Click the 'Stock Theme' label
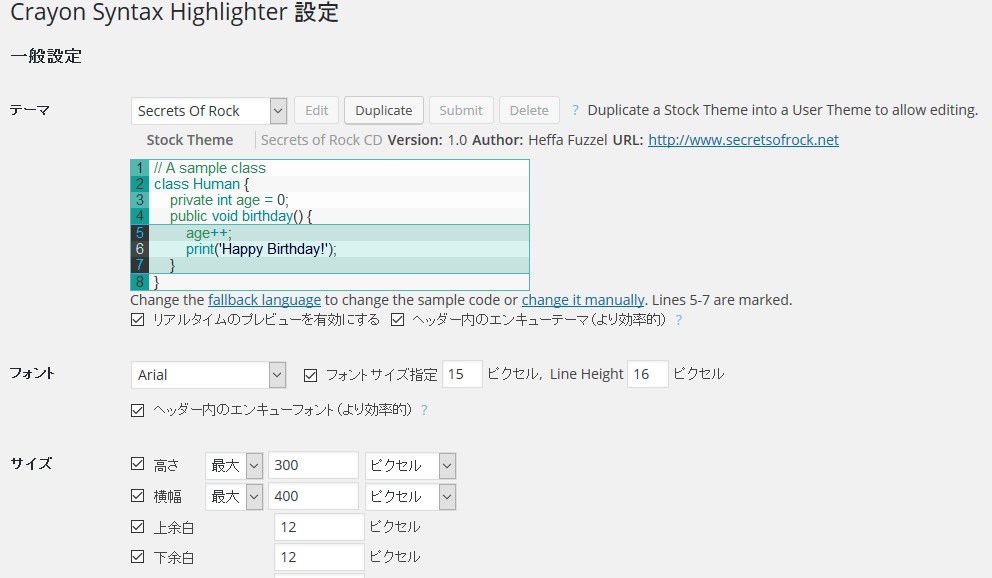992x578 pixels. point(190,140)
